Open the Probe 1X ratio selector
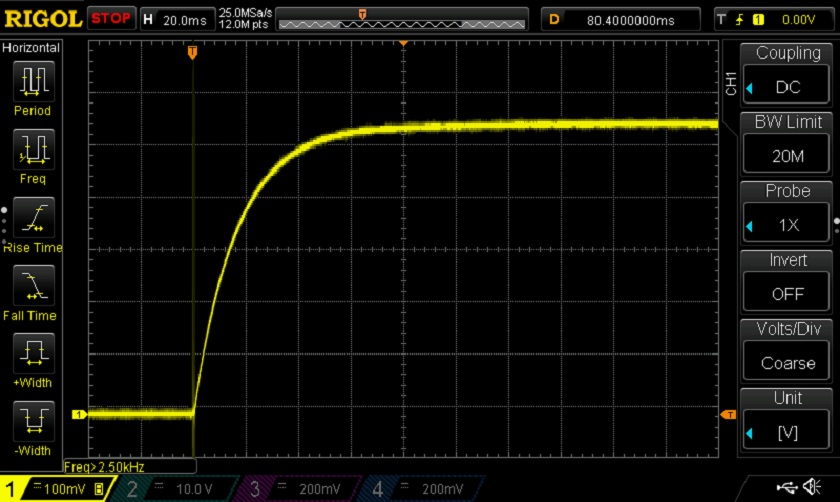Image resolution: width=840 pixels, height=502 pixels. tap(787, 225)
